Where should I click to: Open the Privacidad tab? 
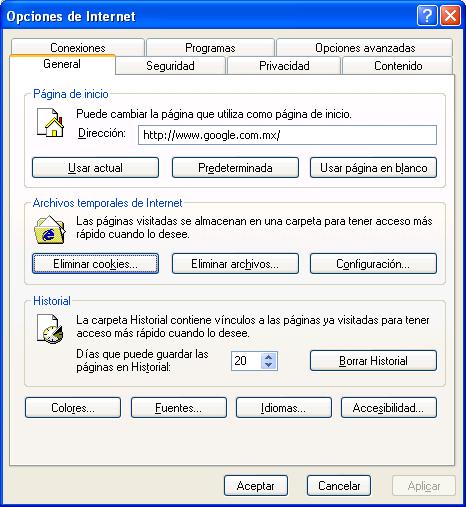click(284, 66)
